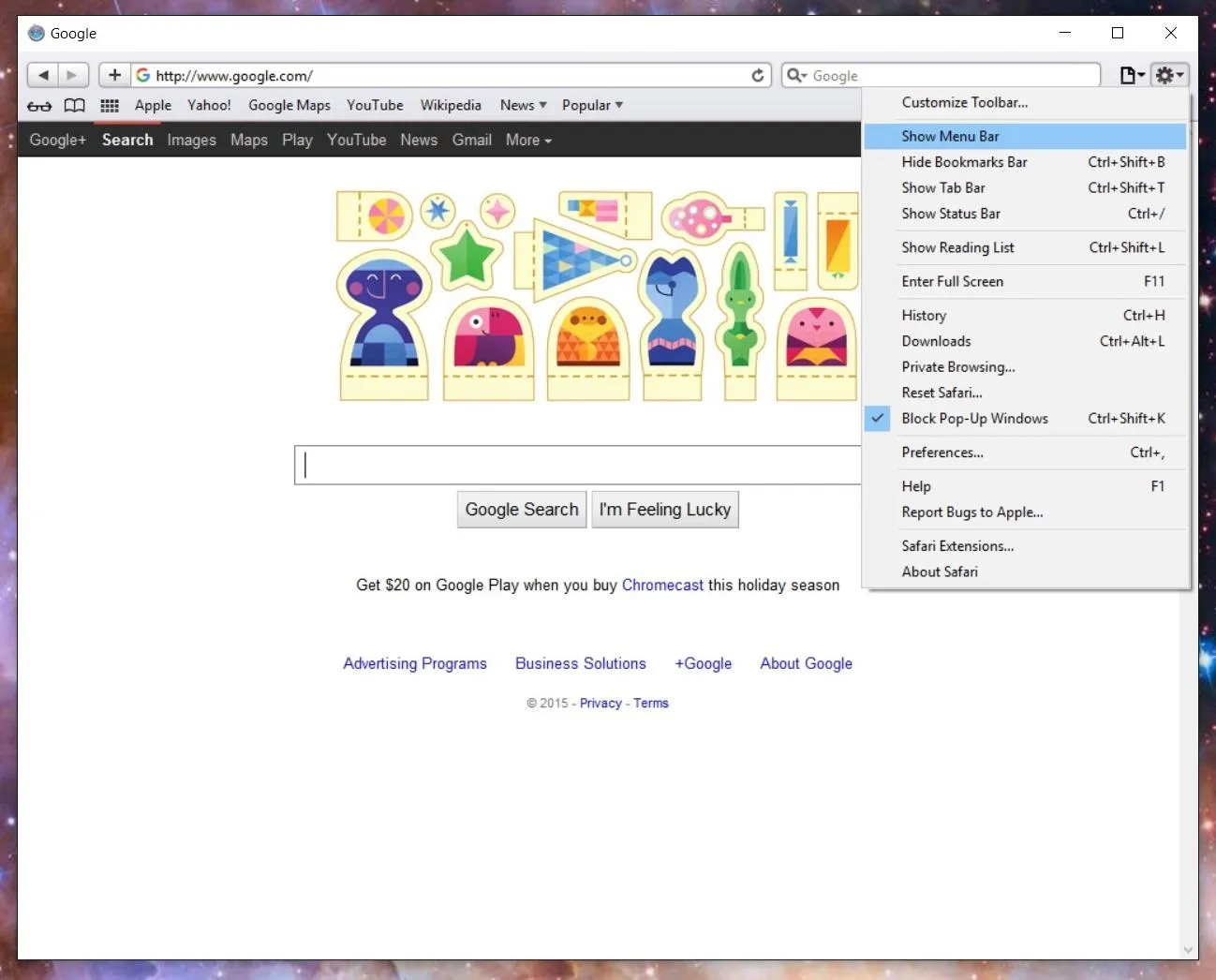The width and height of the screenshot is (1216, 980).
Task: Click the page scrollbar down arrow
Action: tap(1189, 950)
